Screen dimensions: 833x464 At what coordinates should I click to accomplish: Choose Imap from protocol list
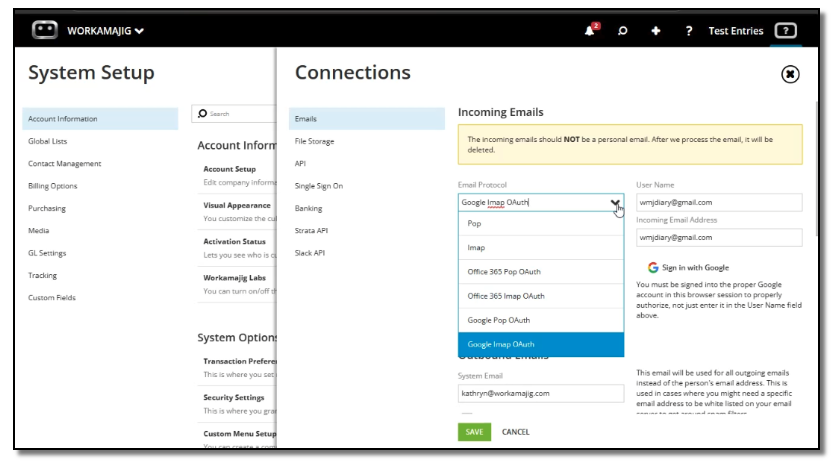(x=541, y=248)
